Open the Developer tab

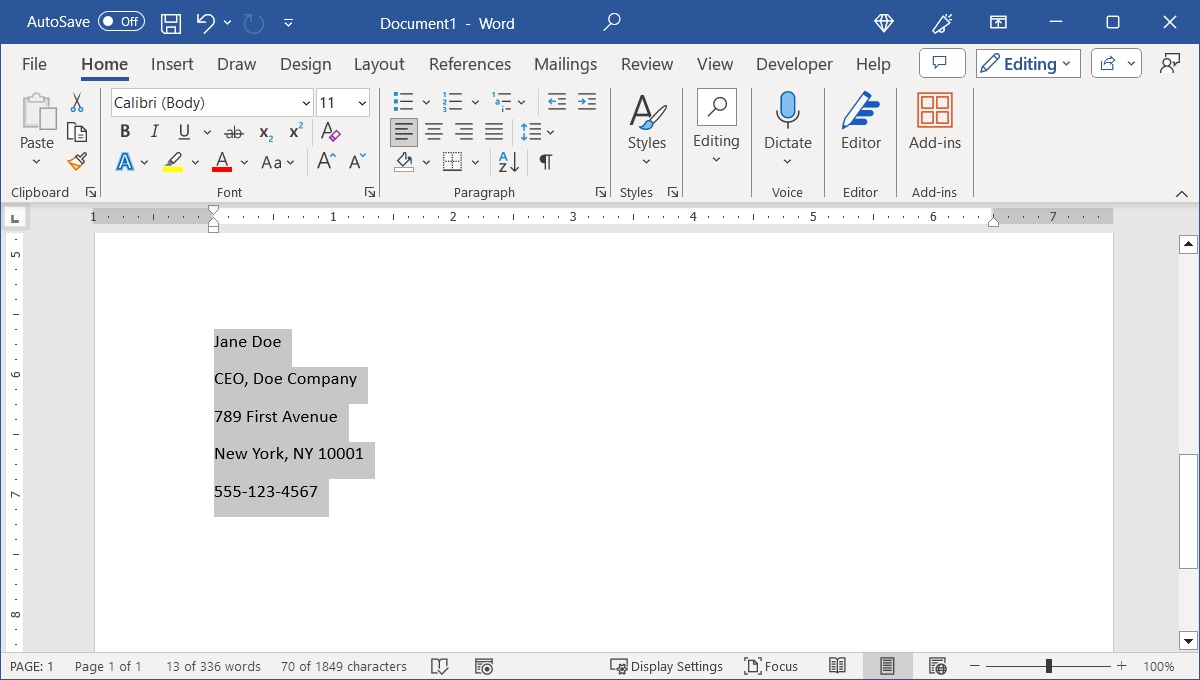click(793, 63)
